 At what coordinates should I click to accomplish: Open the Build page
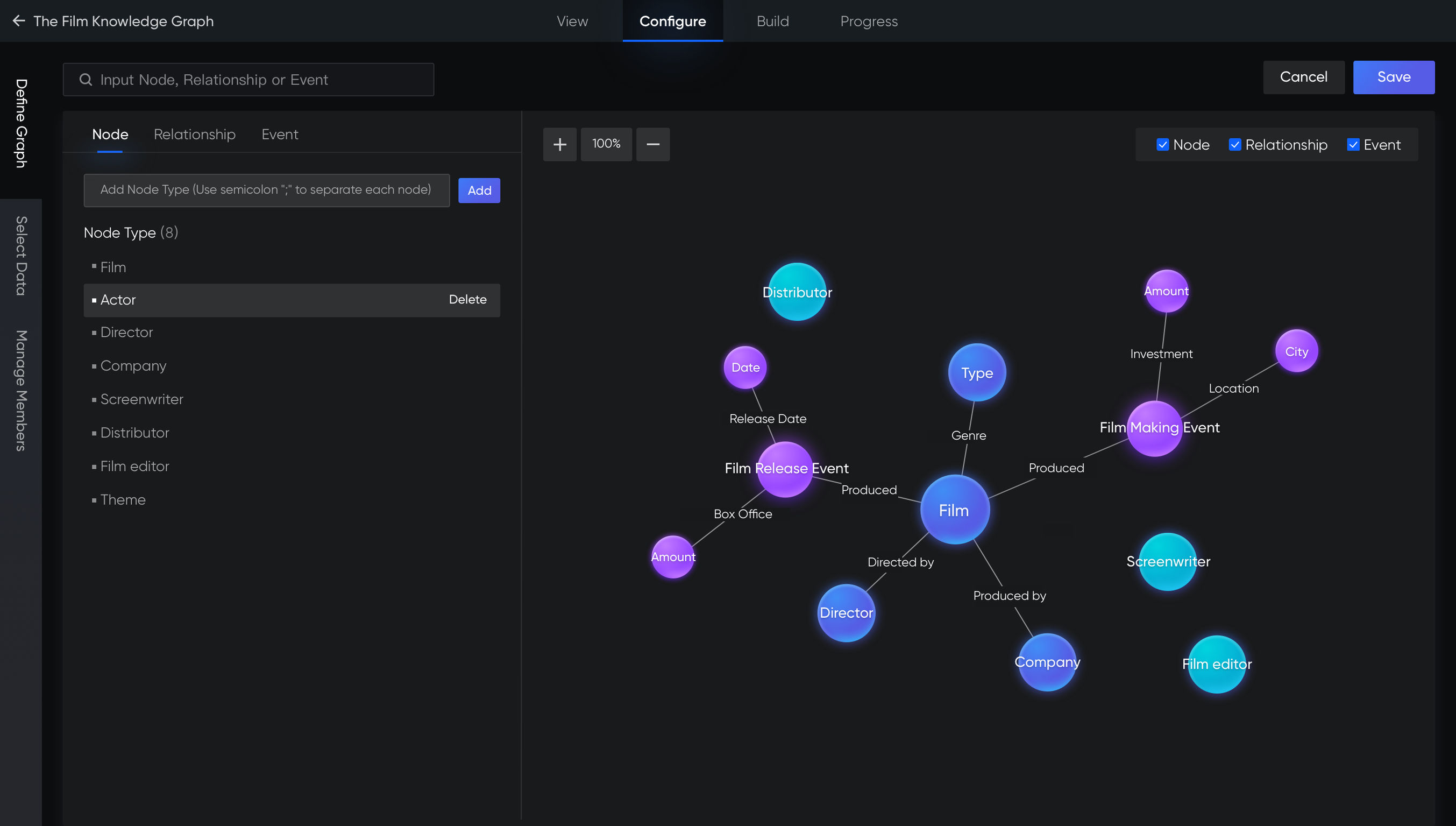pyautogui.click(x=773, y=21)
